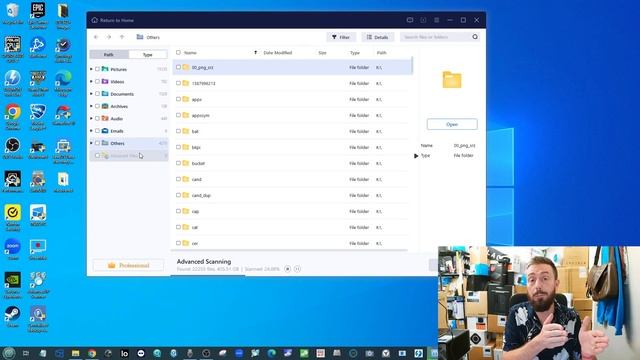Click the Pictures category icon
The width and height of the screenshot is (640, 360).
(105, 69)
